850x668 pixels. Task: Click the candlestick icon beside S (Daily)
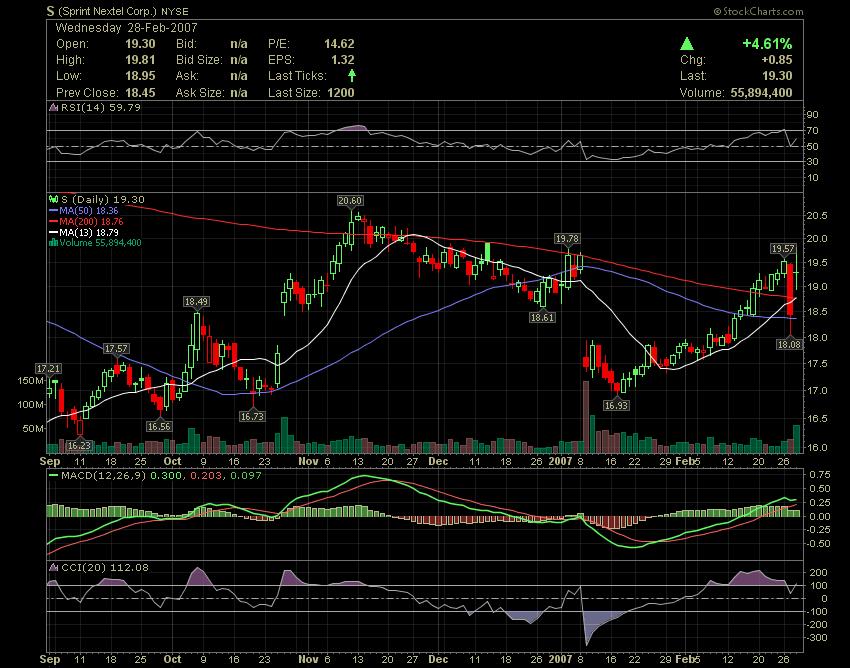(x=53, y=200)
